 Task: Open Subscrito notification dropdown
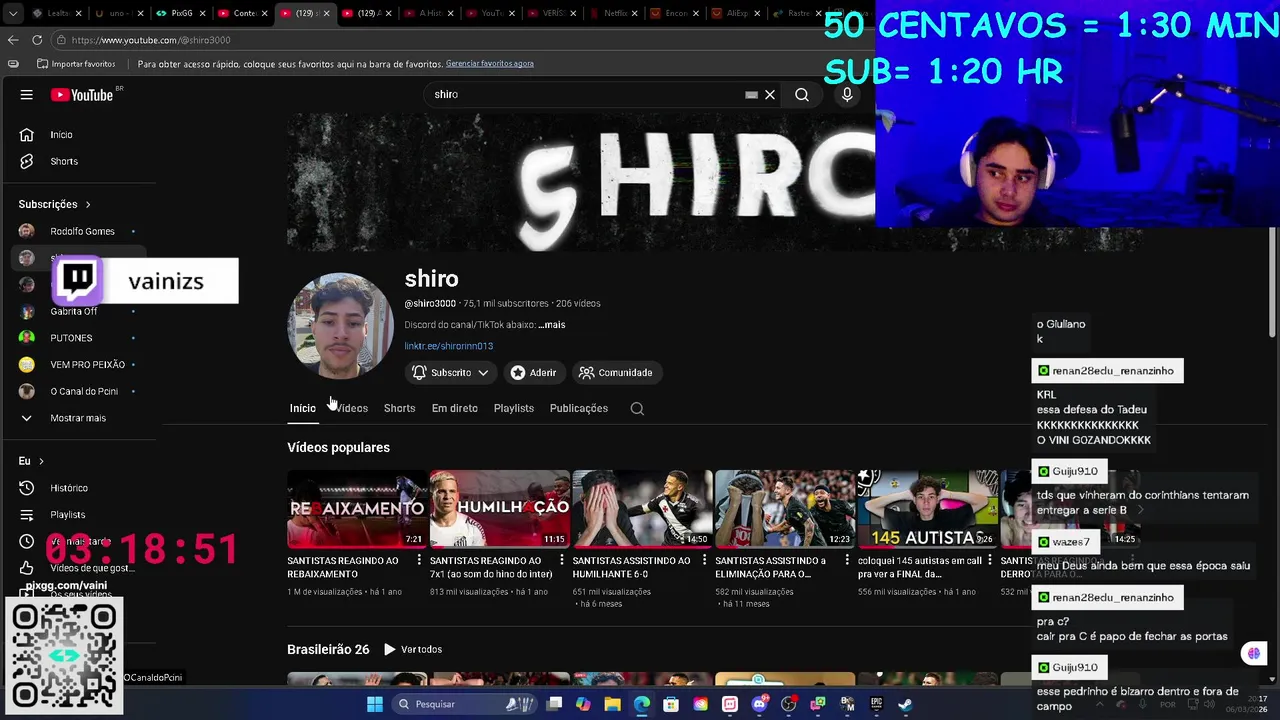click(x=450, y=373)
